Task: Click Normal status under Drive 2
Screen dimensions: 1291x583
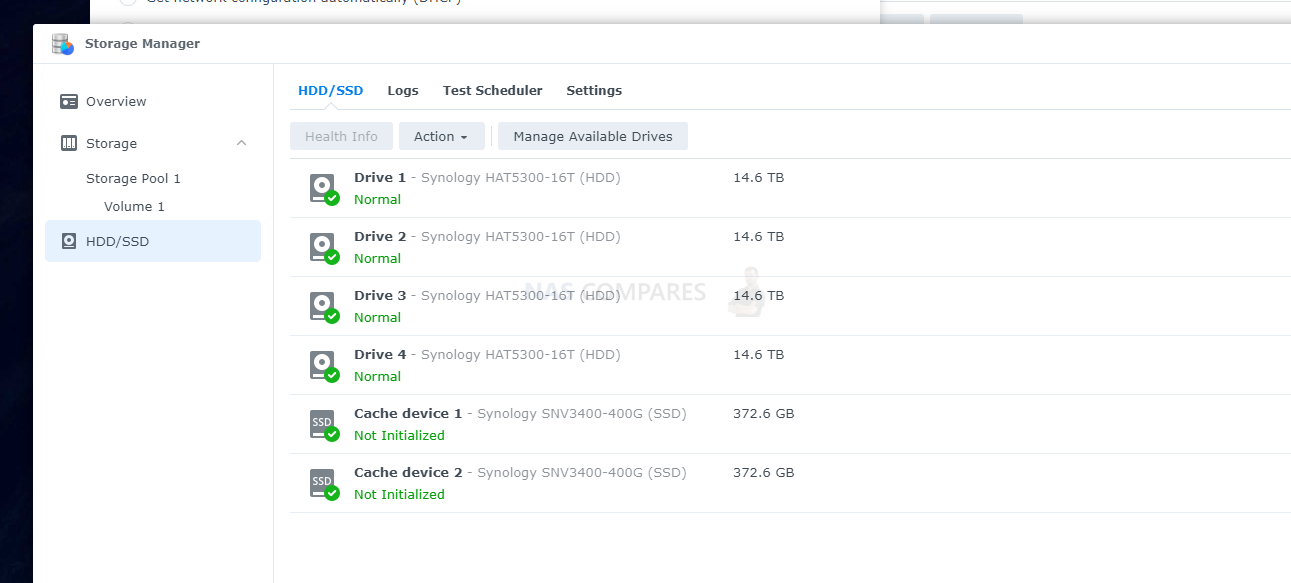Action: point(377,258)
